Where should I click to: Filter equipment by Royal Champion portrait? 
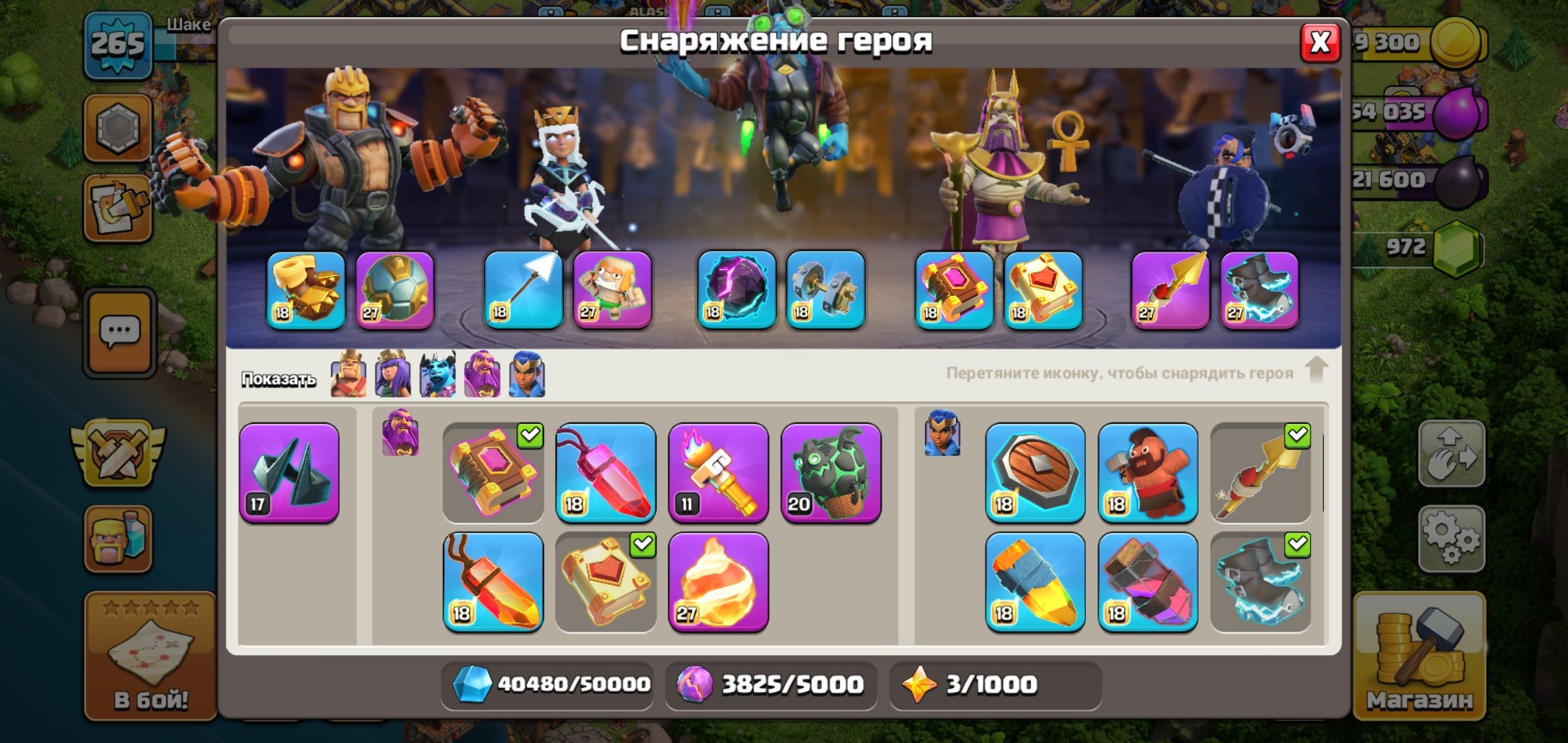(527, 375)
